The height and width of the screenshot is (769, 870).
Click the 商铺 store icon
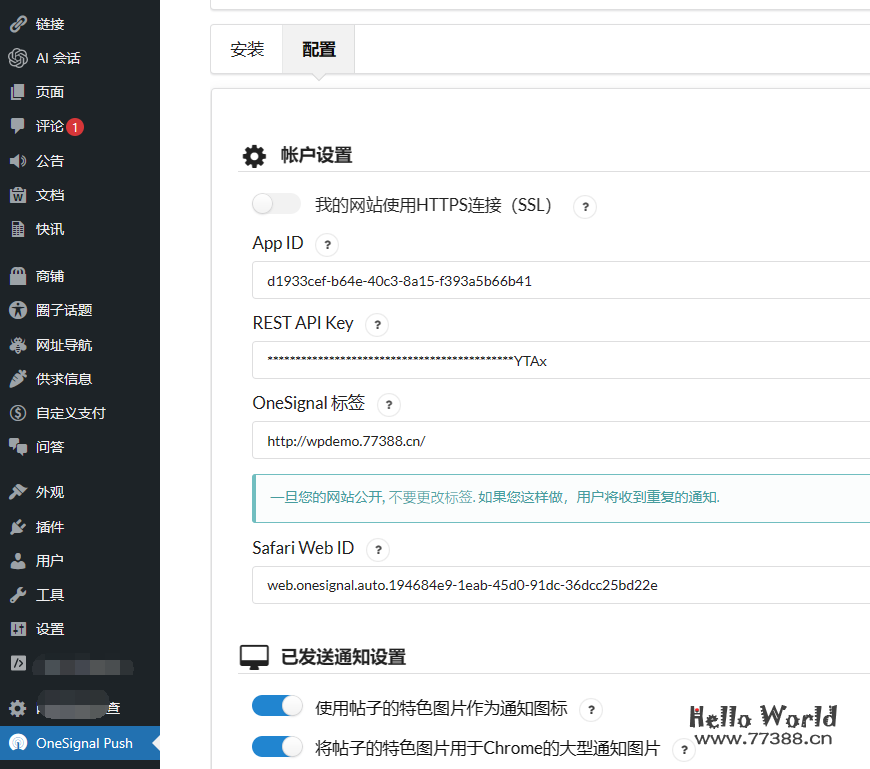pos(18,276)
